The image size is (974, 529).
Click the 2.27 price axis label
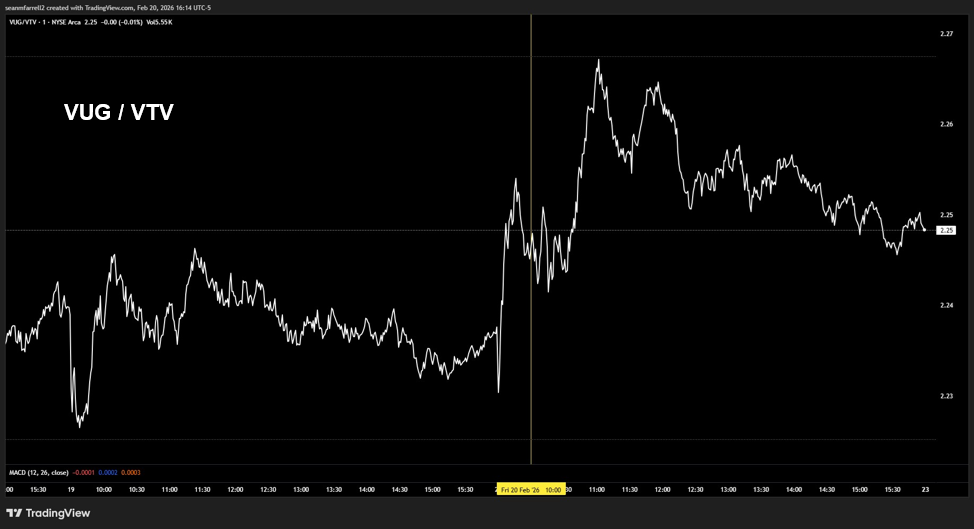click(x=946, y=34)
